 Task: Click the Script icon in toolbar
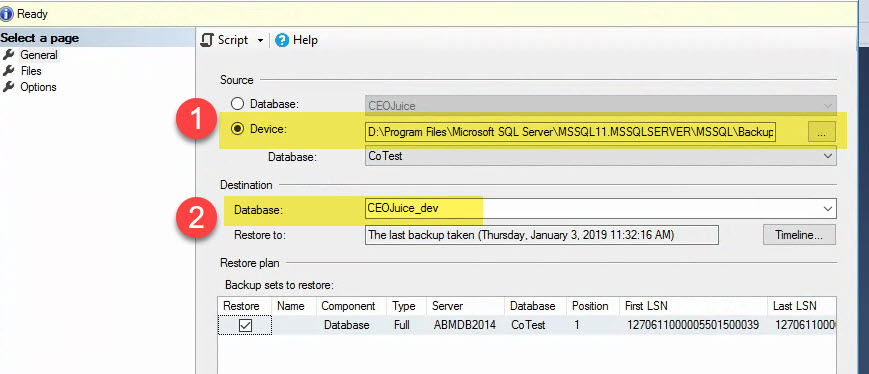click(x=207, y=40)
